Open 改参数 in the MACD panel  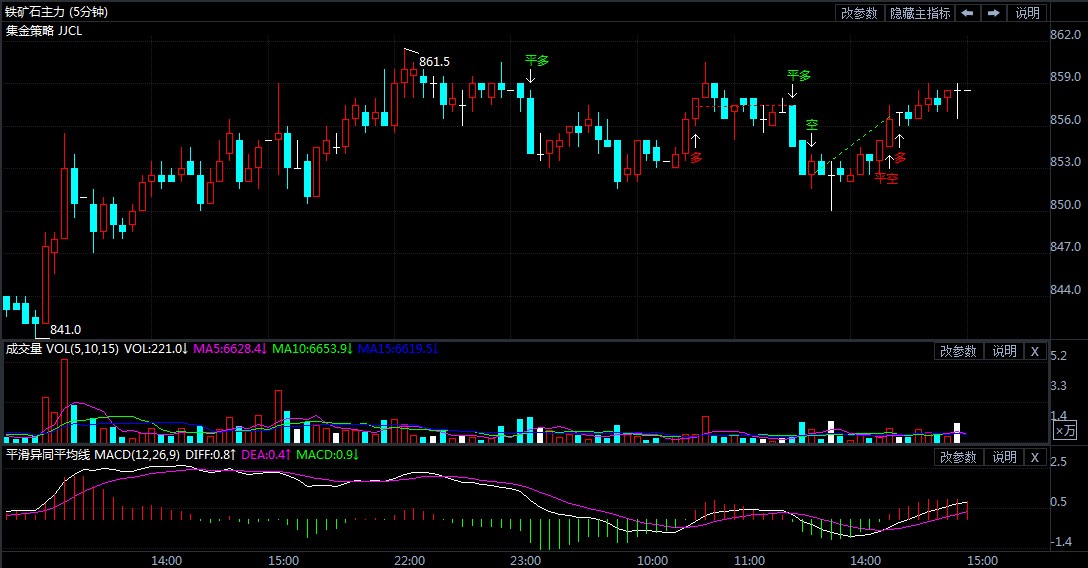957,457
